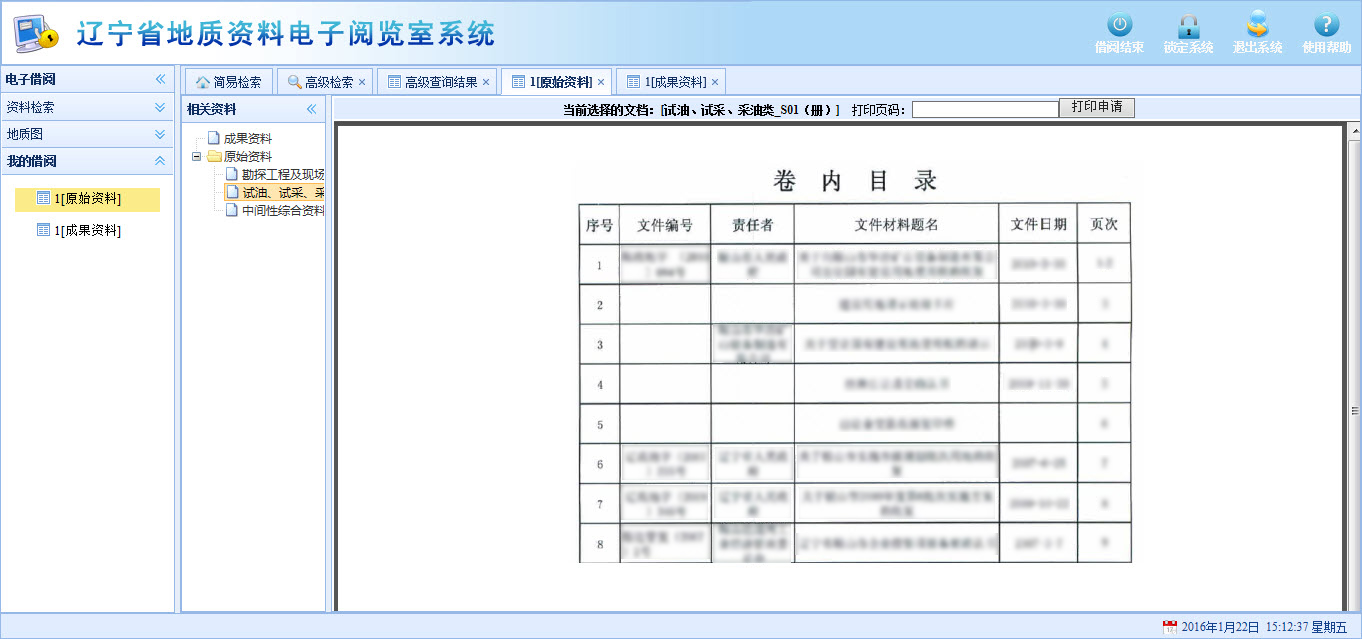Viewport: 1362px width, 639px height.
Task: Close the 1[成果资料] tab
Action: [714, 82]
